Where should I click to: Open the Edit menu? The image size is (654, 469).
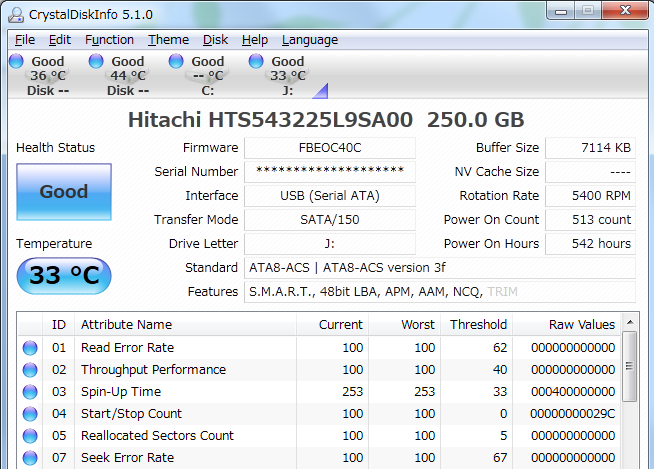coord(60,40)
